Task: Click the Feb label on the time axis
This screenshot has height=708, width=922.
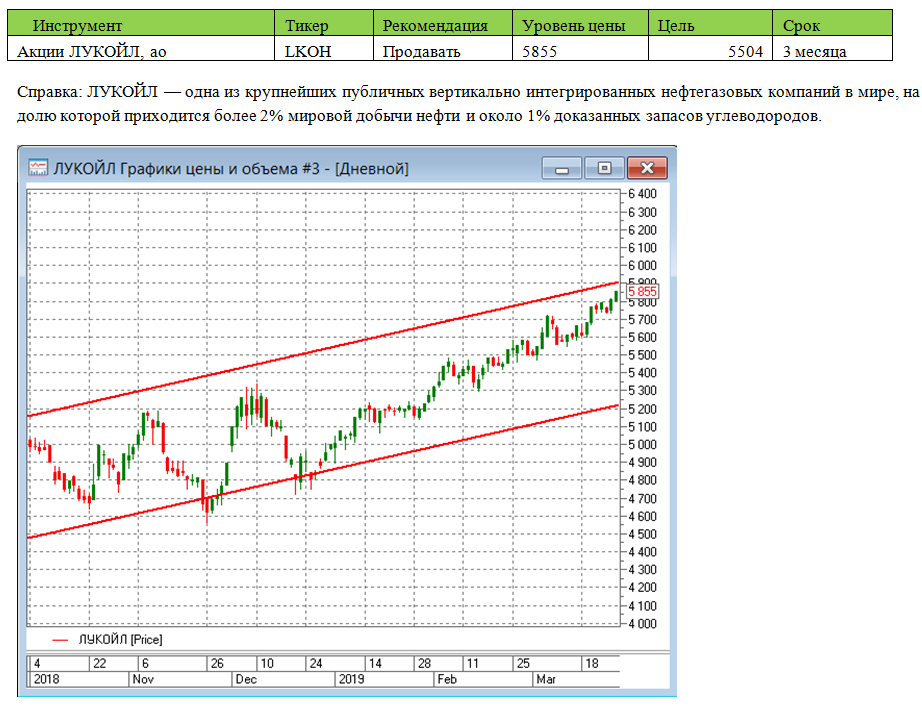Action: coord(448,679)
